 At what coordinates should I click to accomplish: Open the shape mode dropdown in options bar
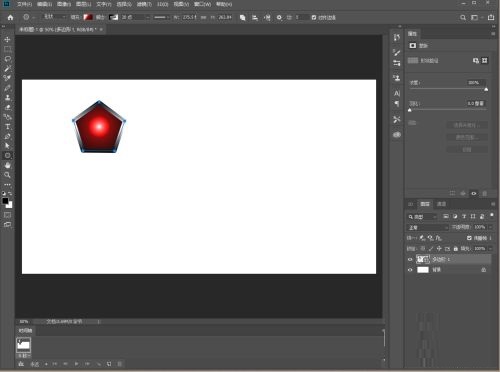pyautogui.click(x=54, y=17)
